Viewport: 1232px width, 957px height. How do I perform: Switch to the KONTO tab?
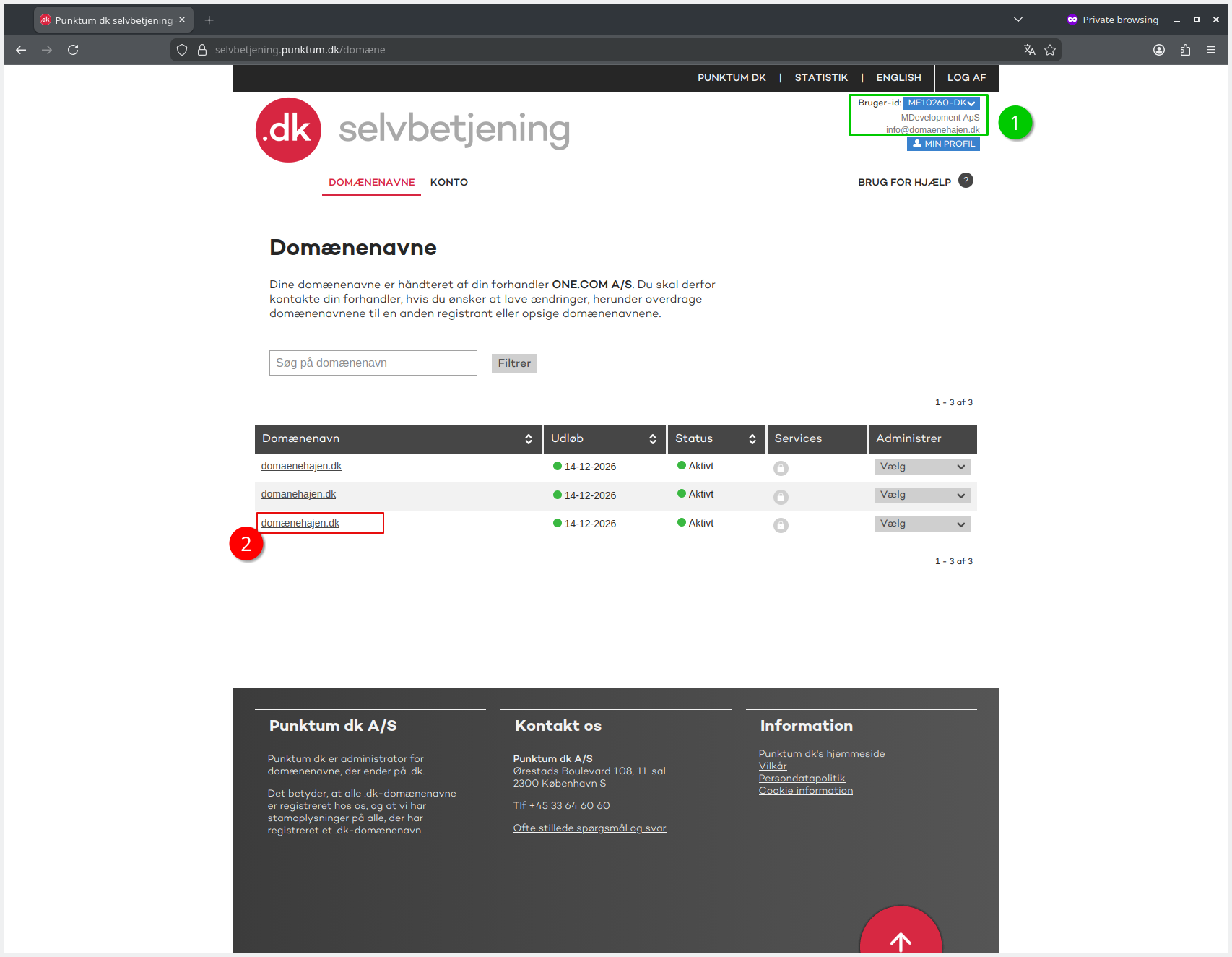tap(448, 182)
